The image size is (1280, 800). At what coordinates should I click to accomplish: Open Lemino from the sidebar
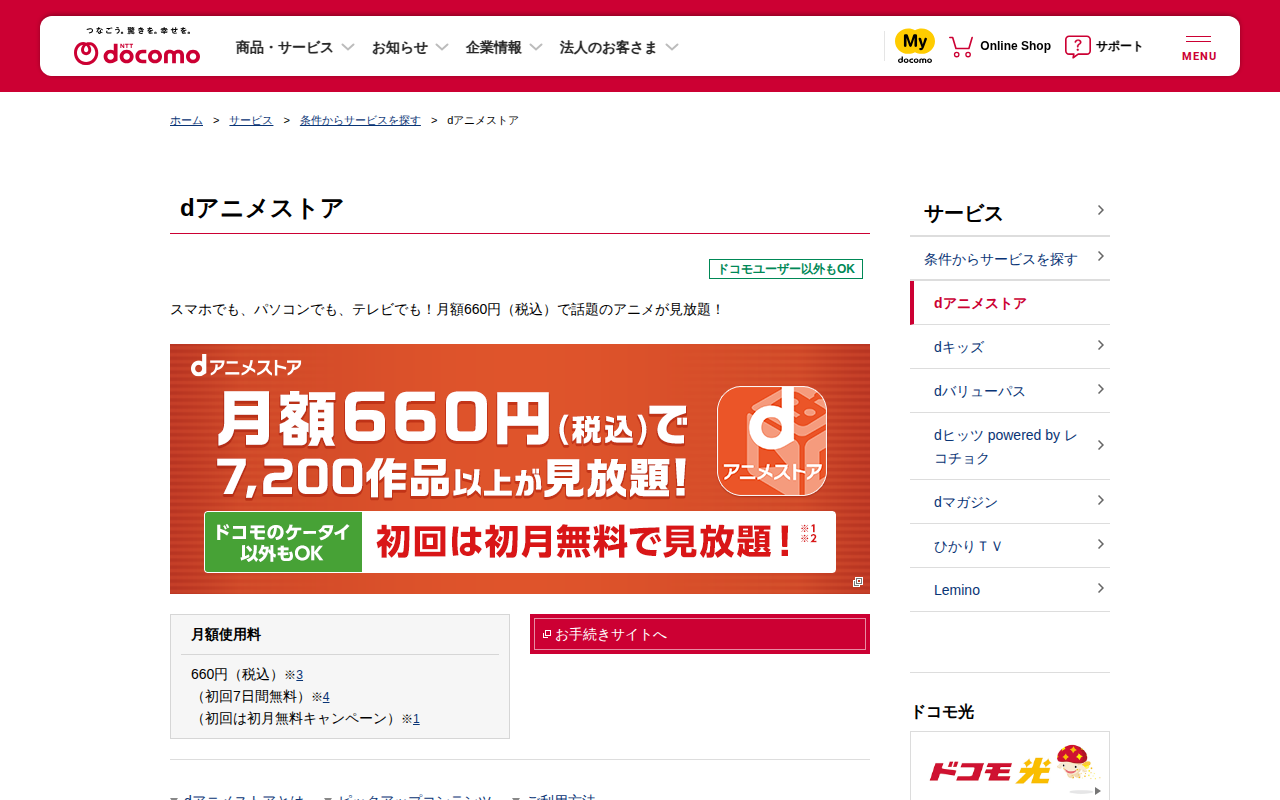(x=1010, y=590)
